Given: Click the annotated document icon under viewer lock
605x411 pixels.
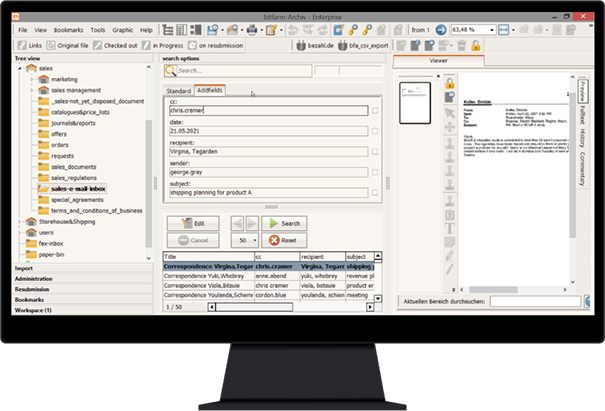Looking at the screenshot, I should click(x=450, y=97).
